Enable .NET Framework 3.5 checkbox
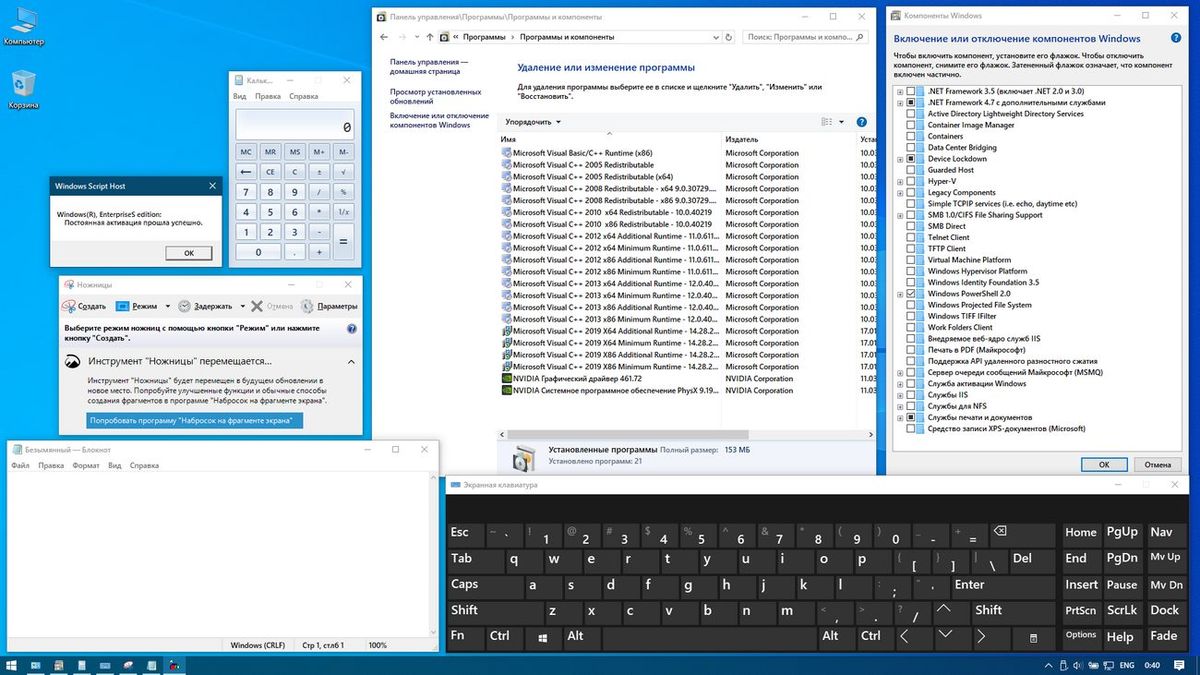Image resolution: width=1200 pixels, height=675 pixels. (x=910, y=91)
